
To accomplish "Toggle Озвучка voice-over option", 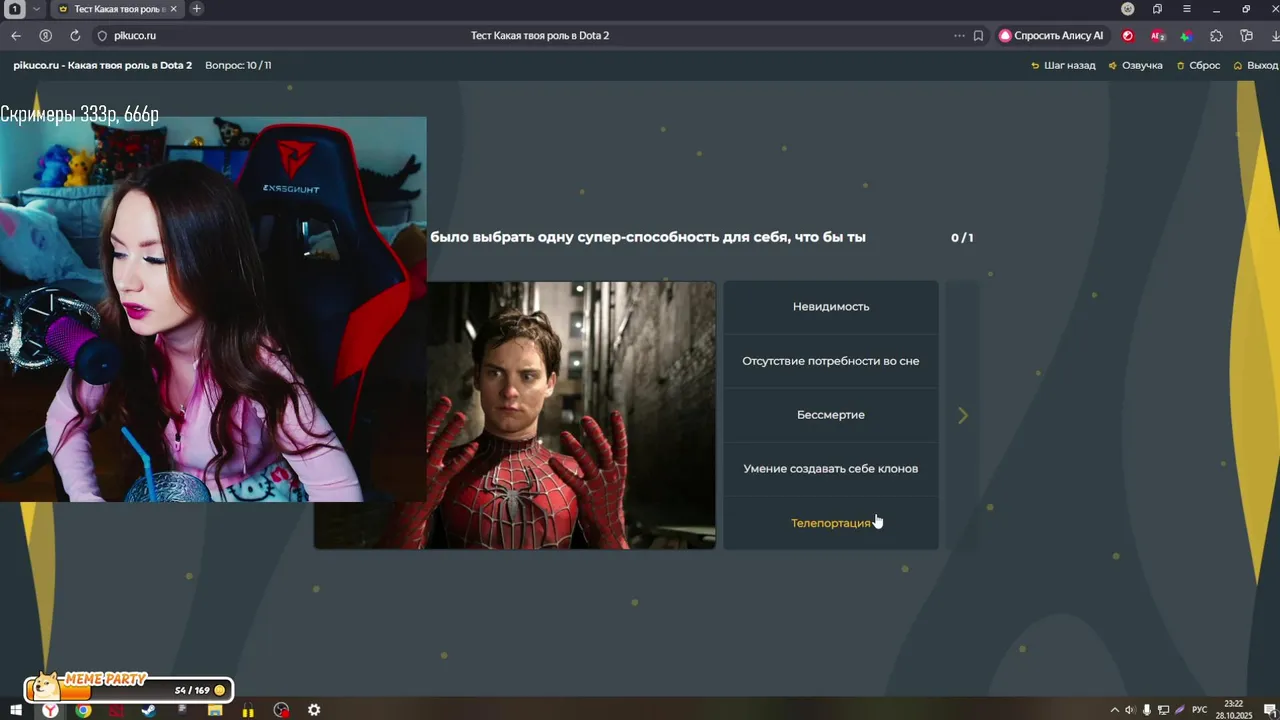I will pyautogui.click(x=1135, y=65).
